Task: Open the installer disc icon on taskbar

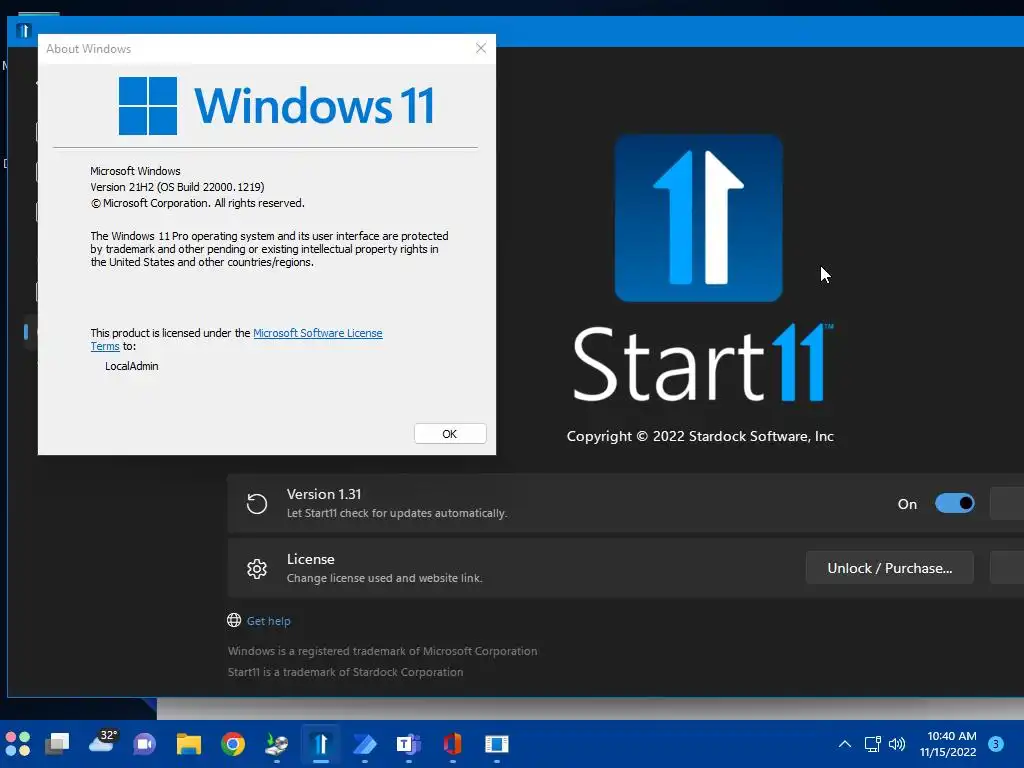Action: [x=277, y=744]
